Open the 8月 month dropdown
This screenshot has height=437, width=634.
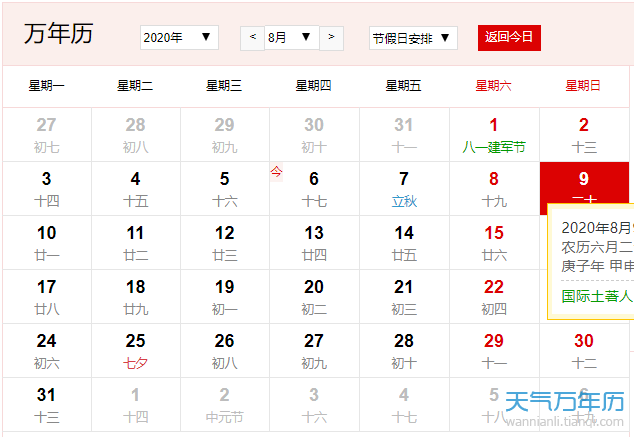(292, 38)
